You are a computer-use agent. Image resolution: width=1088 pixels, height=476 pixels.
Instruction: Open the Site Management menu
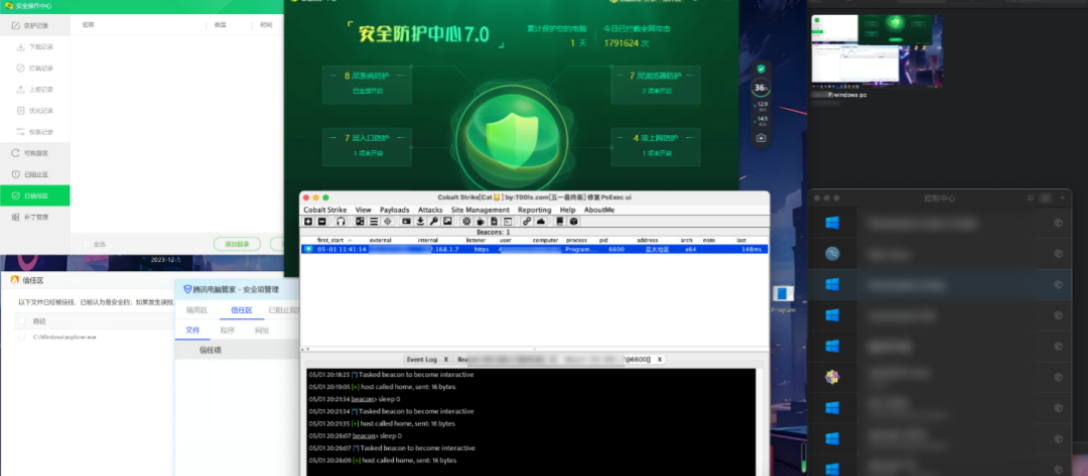pos(480,210)
